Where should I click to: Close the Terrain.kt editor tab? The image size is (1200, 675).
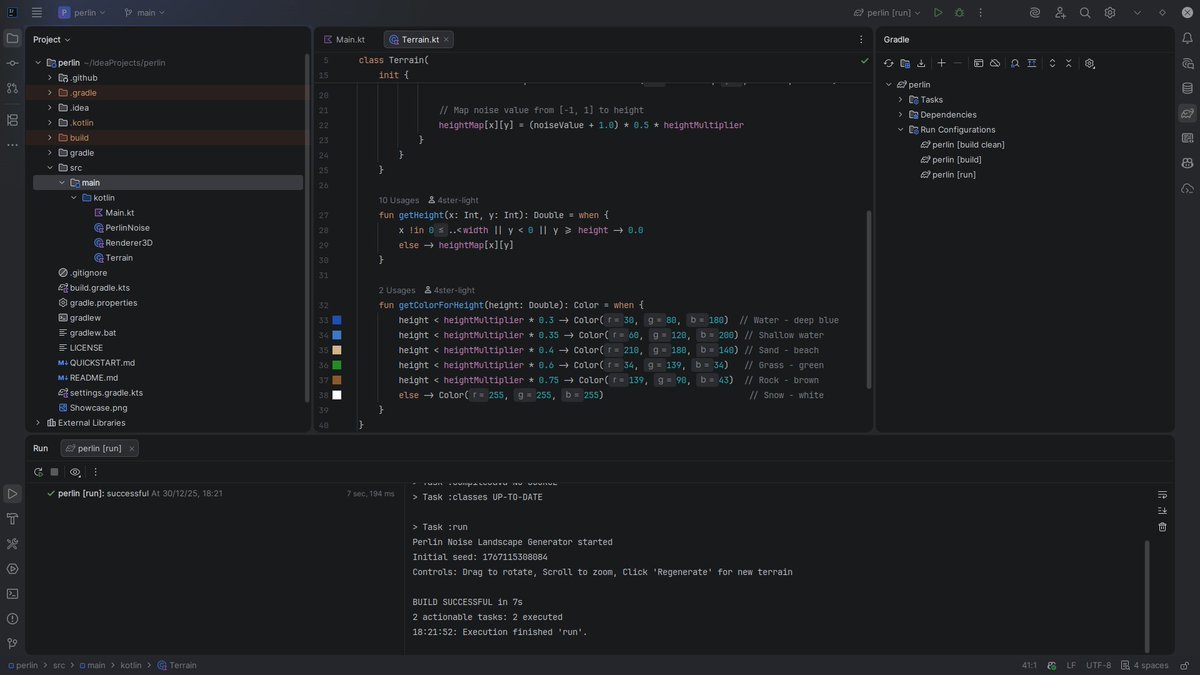[446, 40]
